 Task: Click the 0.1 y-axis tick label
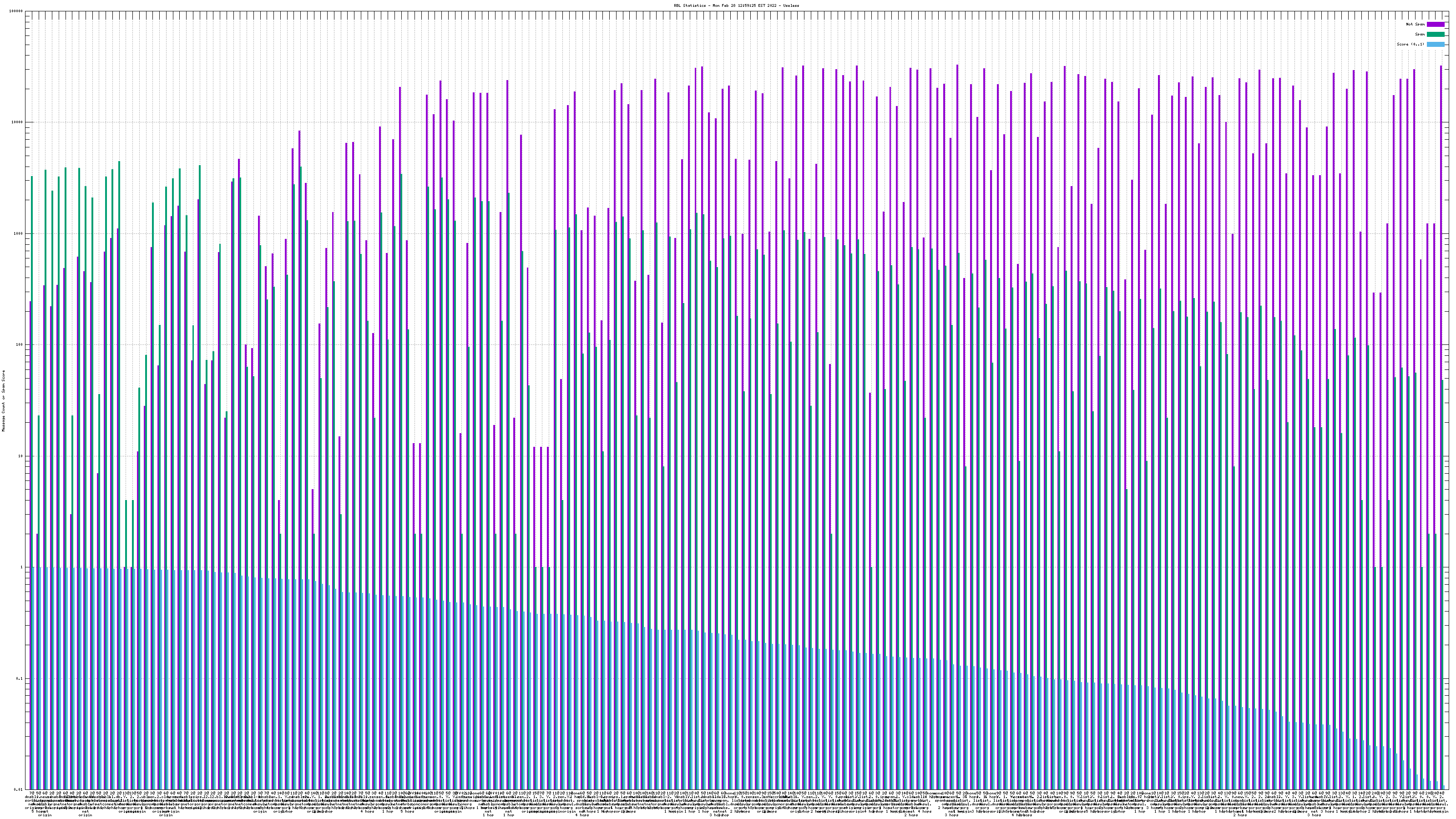tap(20, 679)
